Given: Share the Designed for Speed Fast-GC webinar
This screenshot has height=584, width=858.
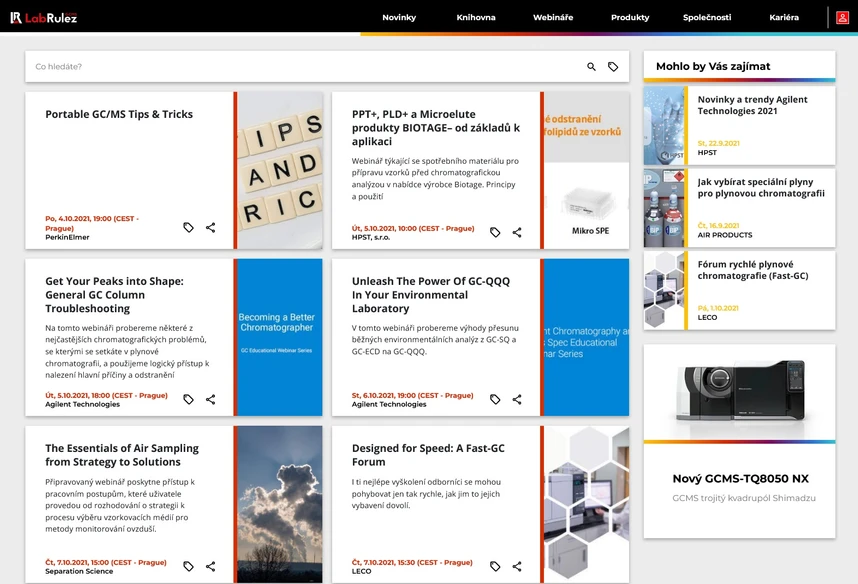Looking at the screenshot, I should click(x=517, y=566).
